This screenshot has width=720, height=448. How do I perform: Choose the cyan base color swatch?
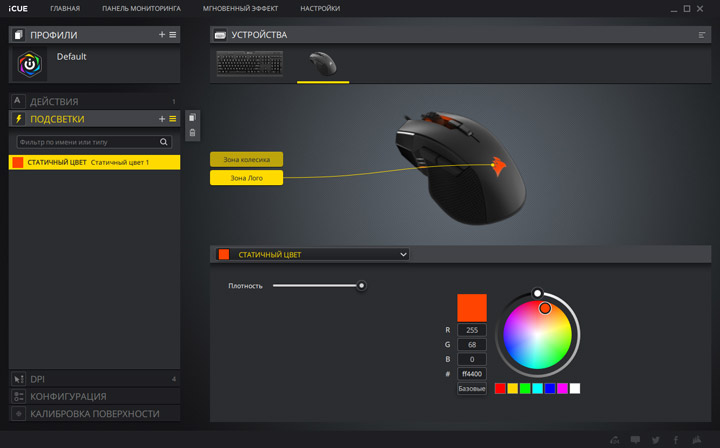pyautogui.click(x=537, y=388)
